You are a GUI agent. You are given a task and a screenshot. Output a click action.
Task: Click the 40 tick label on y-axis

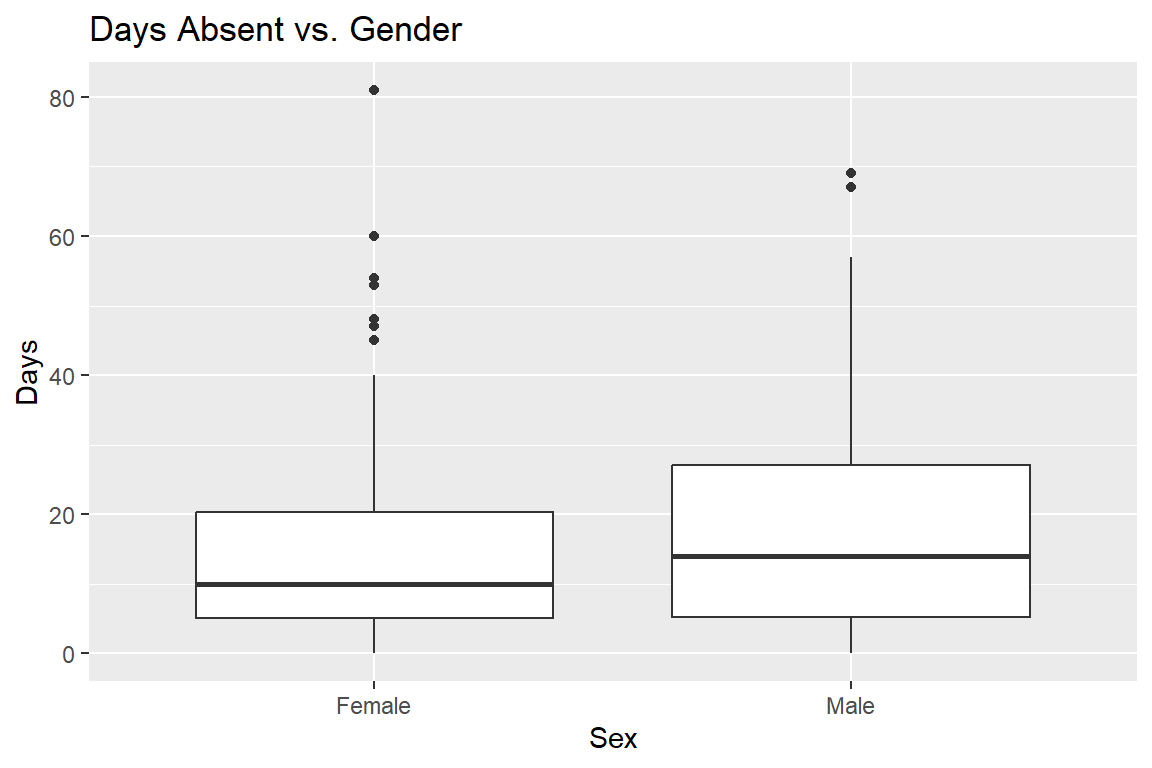(x=62, y=376)
